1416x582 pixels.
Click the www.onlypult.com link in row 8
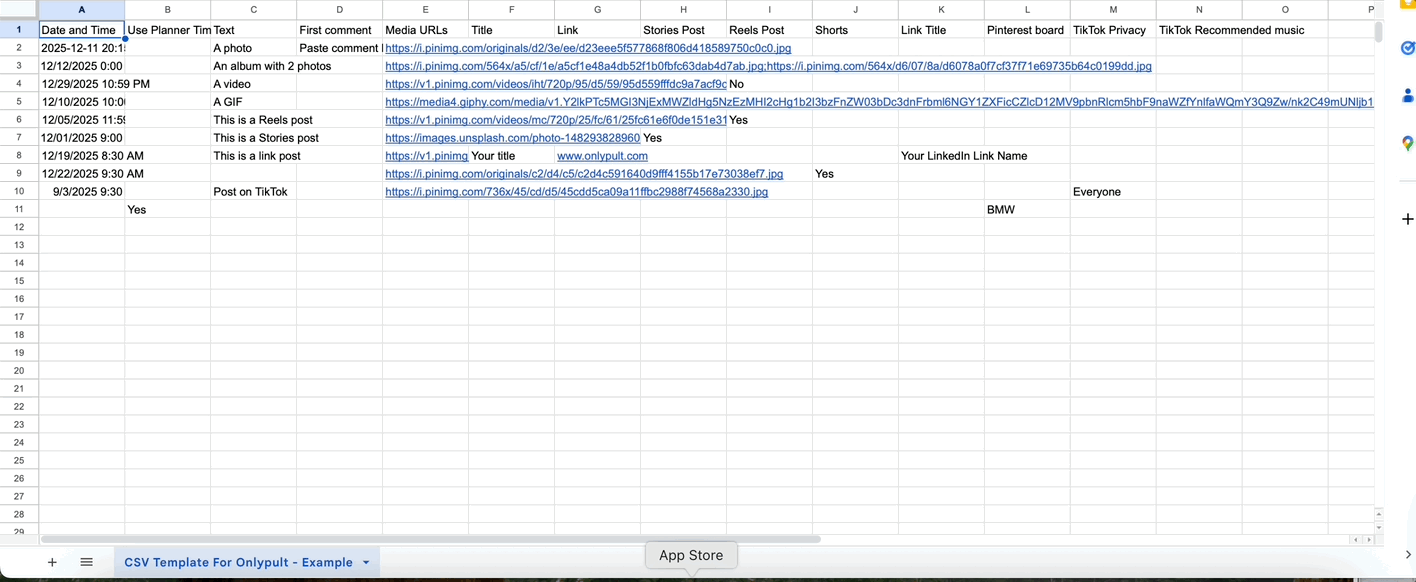(602, 156)
